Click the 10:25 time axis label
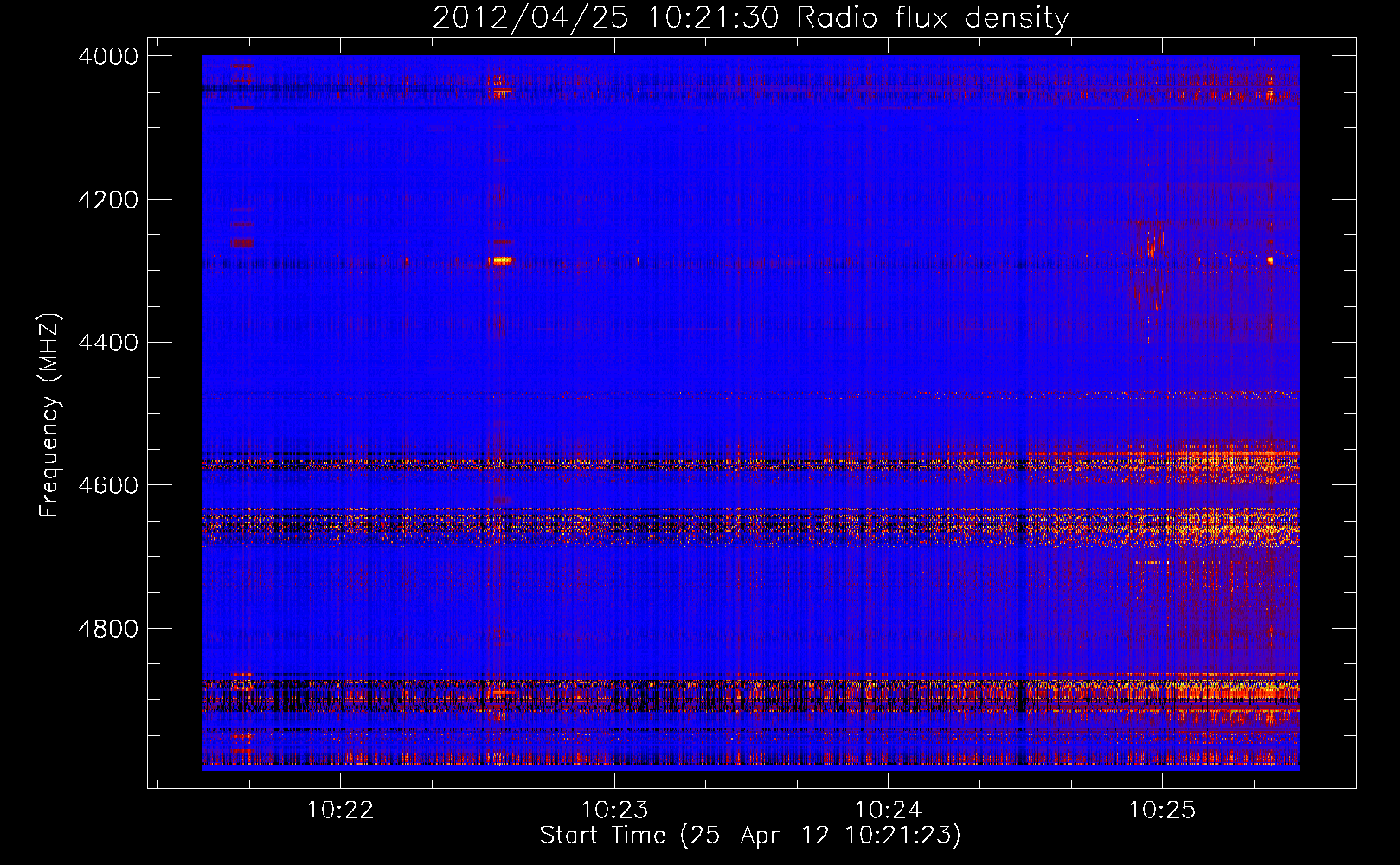 [1162, 810]
